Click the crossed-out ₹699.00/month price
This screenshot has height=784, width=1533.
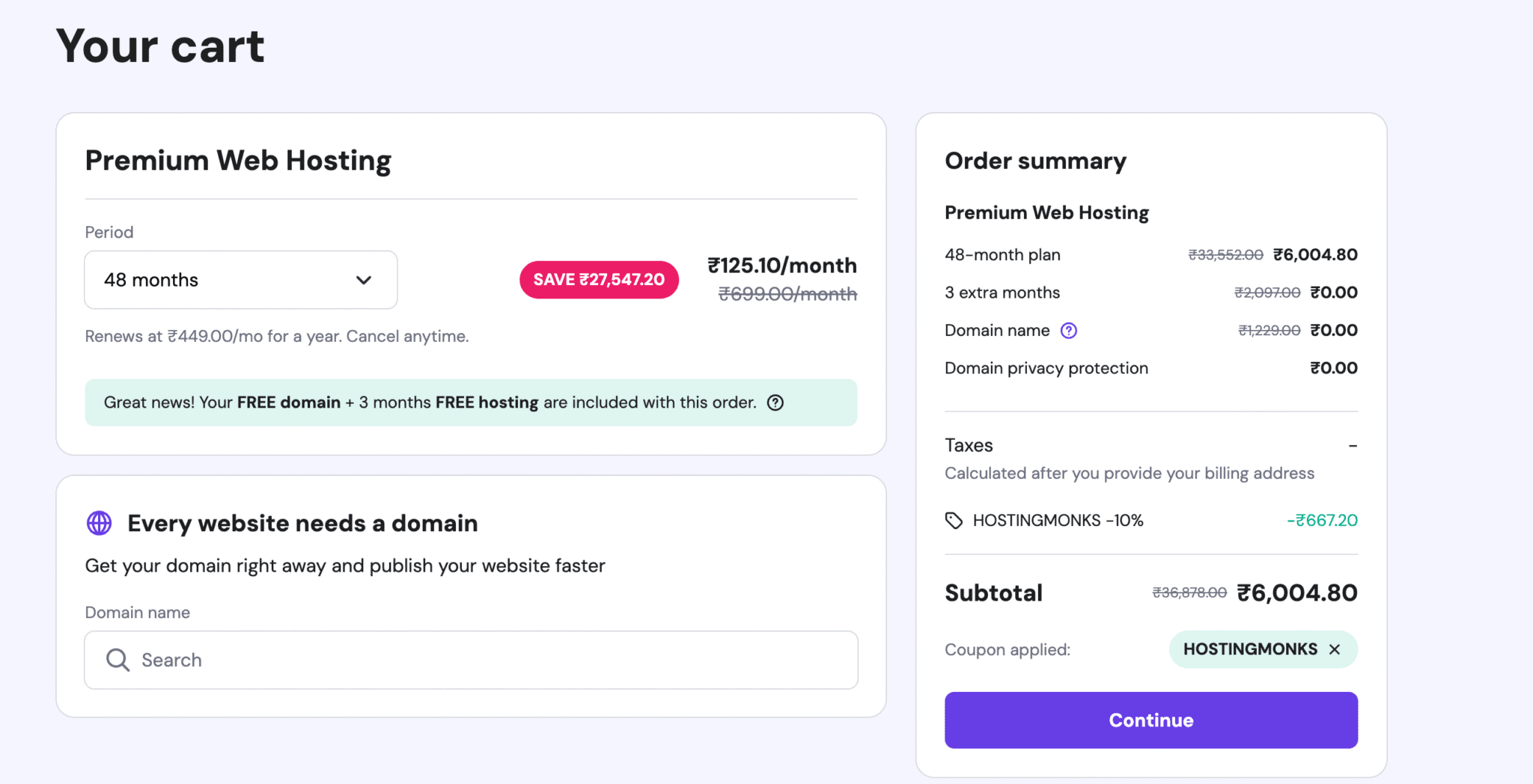[x=788, y=294]
